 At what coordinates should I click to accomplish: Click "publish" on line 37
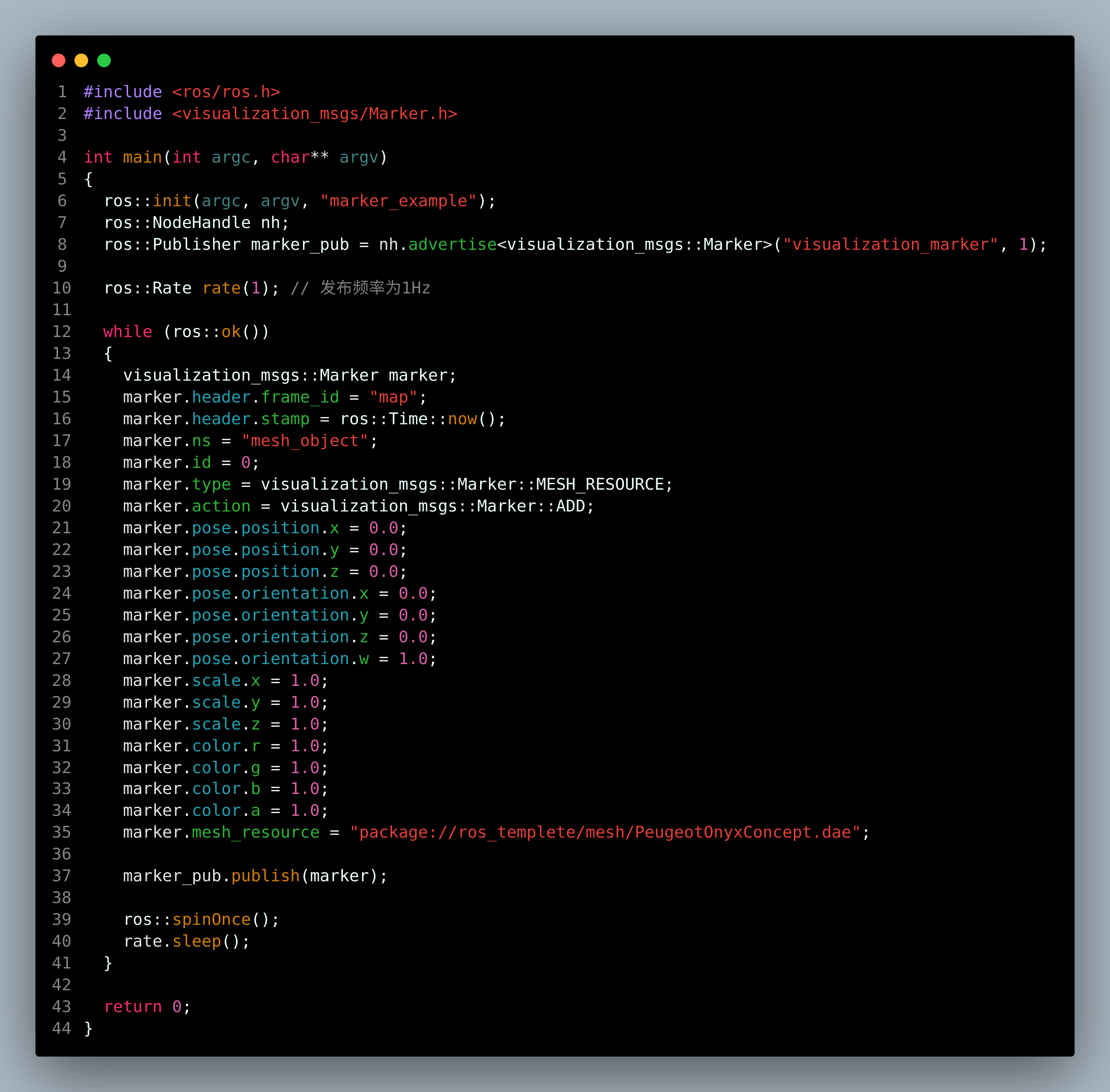tap(265, 876)
